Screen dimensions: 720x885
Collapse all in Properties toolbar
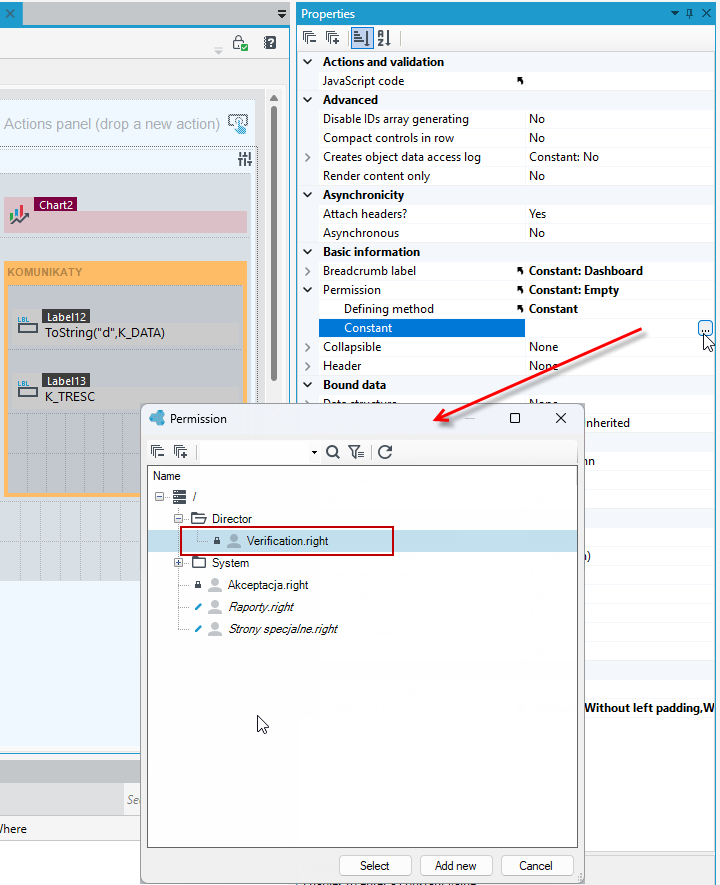[x=309, y=38]
